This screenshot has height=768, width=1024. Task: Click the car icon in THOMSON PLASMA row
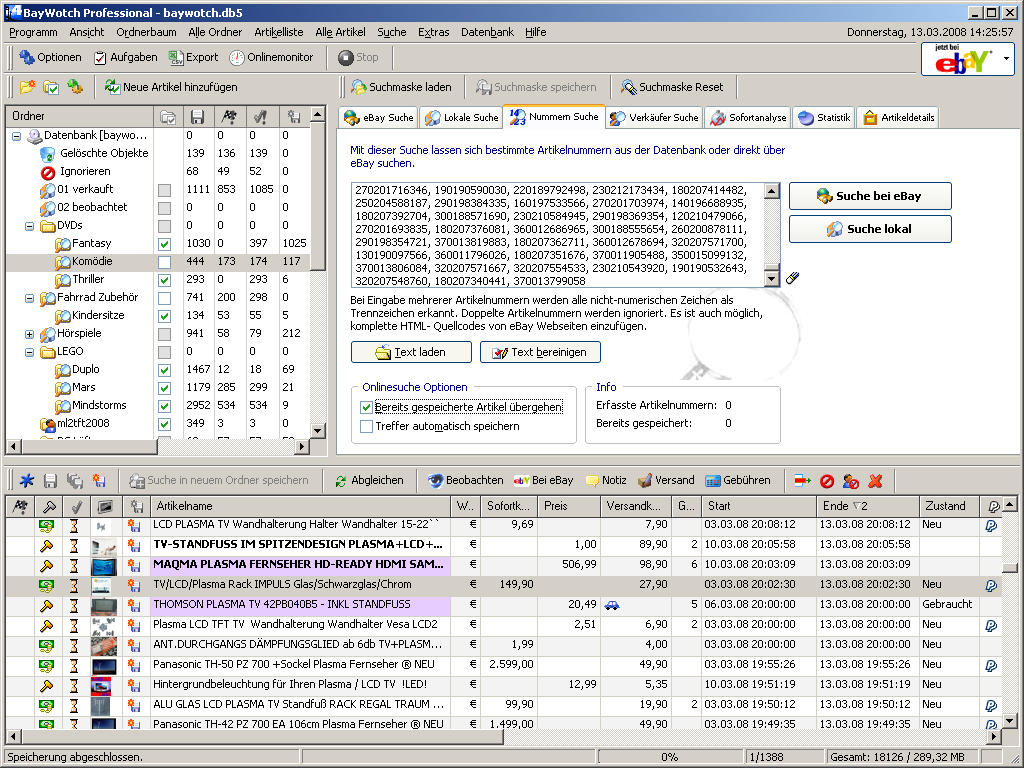(612, 605)
